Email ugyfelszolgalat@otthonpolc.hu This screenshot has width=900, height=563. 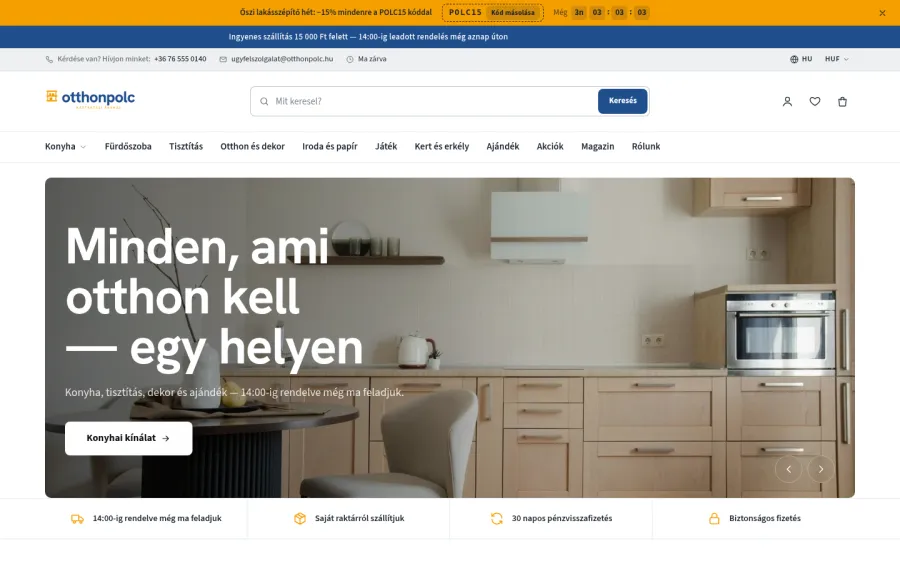point(282,59)
